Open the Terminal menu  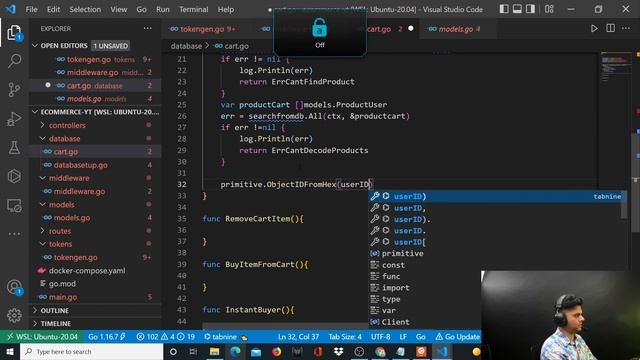tap(193, 9)
